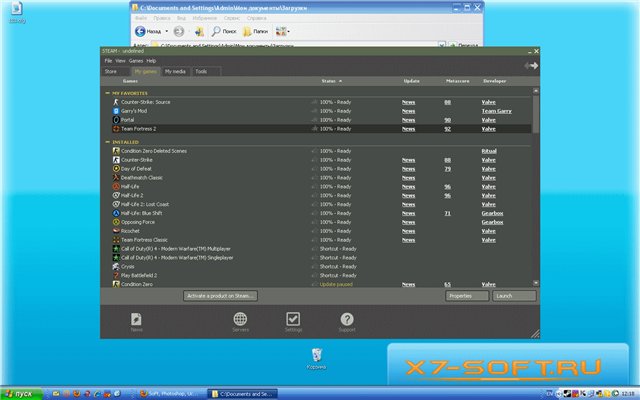Click the Play Battlefield 2 icon
The height and width of the screenshot is (400, 640).
[116, 276]
